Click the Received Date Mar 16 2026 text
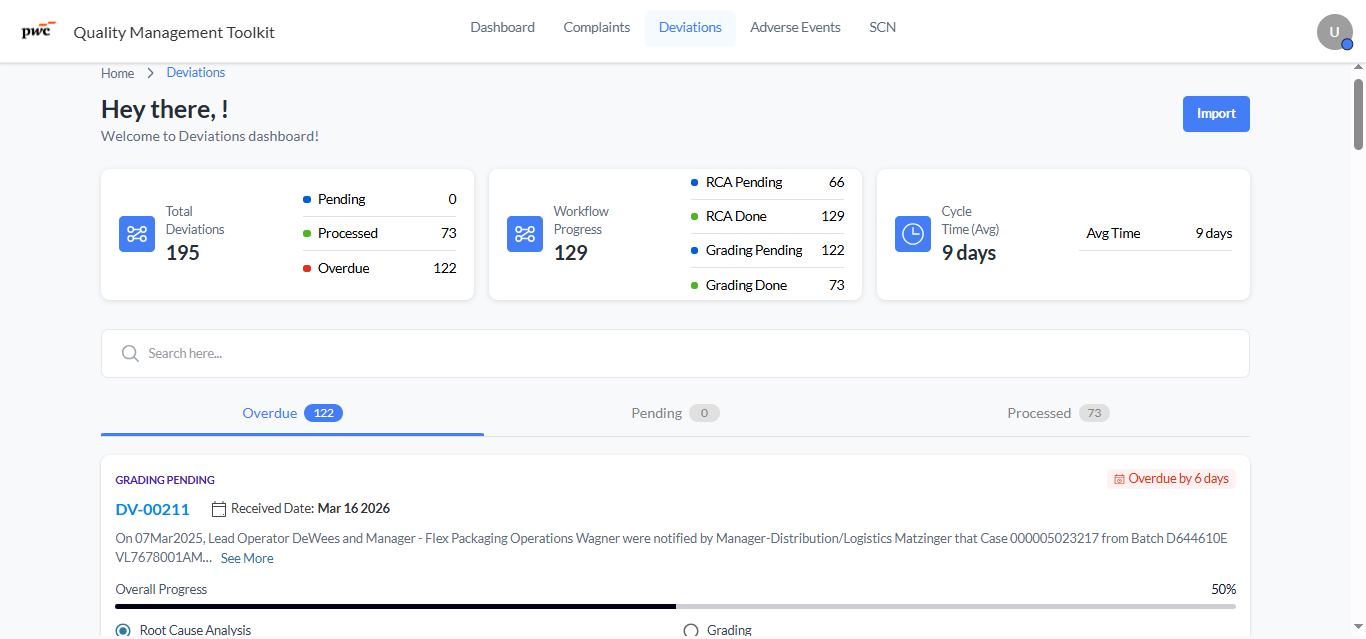Viewport: 1366px width, 639px height. tap(310, 509)
